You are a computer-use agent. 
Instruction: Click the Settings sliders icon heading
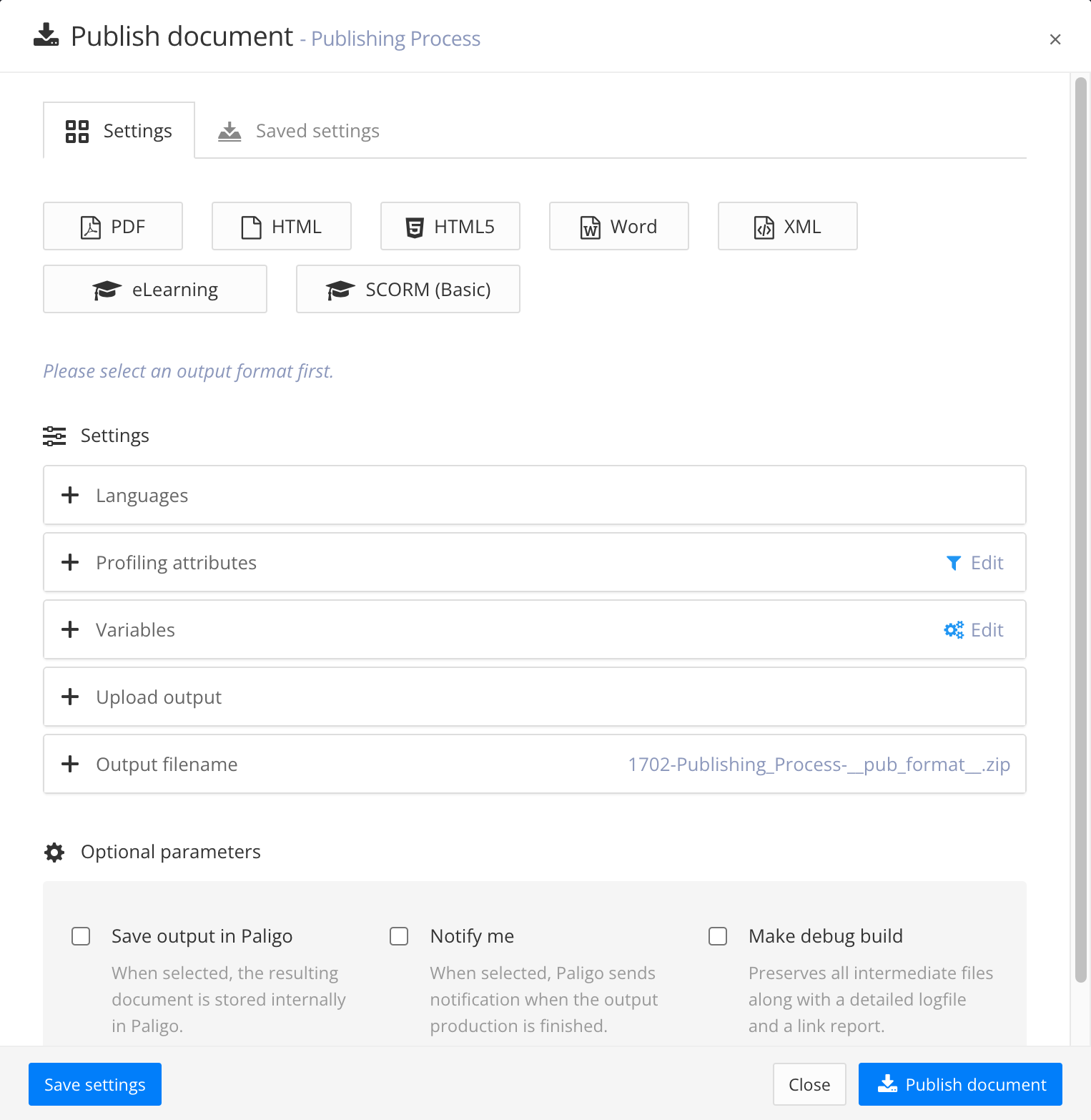click(54, 436)
